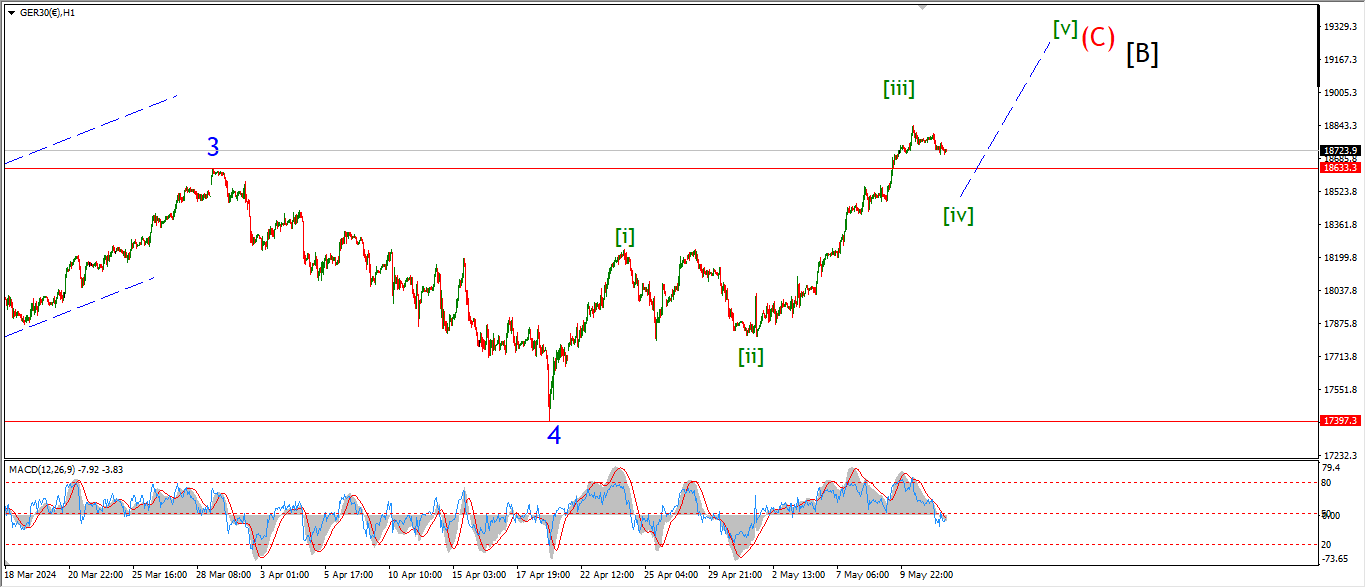Select the blue wave 3 label

(x=213, y=147)
